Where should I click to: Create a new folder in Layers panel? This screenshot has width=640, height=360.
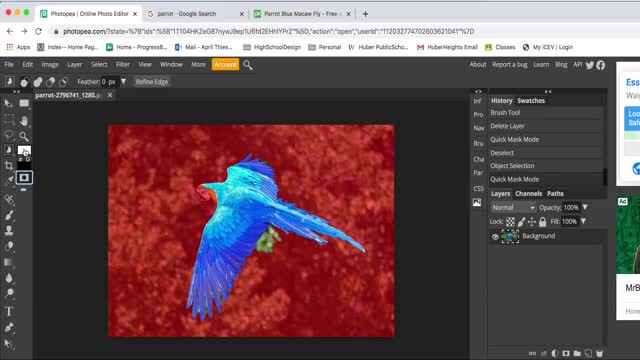[x=577, y=353]
